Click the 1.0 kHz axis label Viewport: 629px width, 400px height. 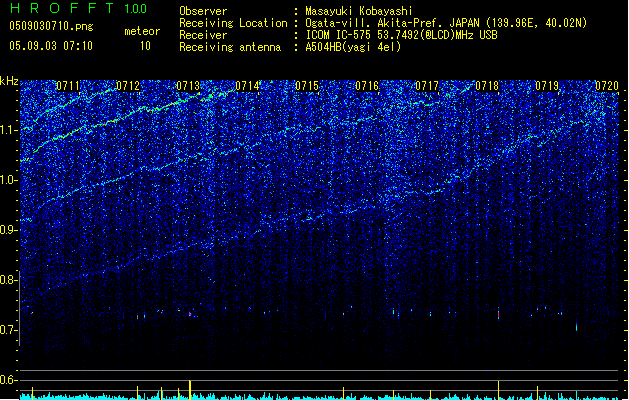9,180
